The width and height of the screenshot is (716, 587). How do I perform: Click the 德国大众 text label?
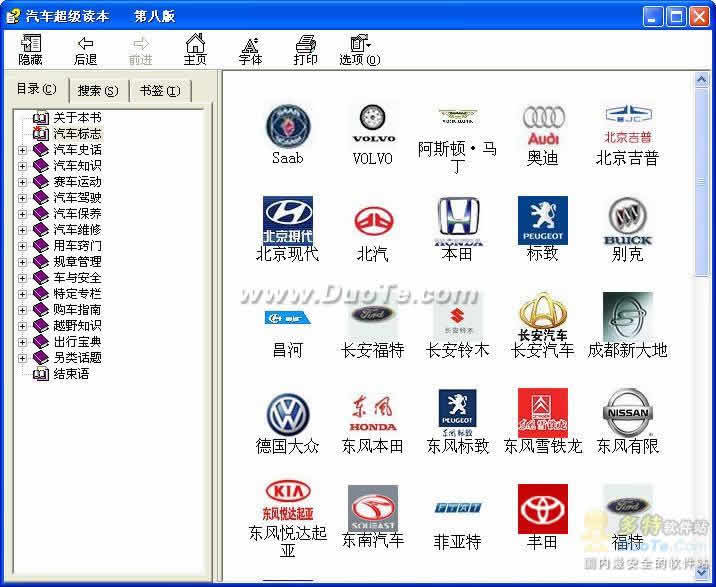pos(287,446)
